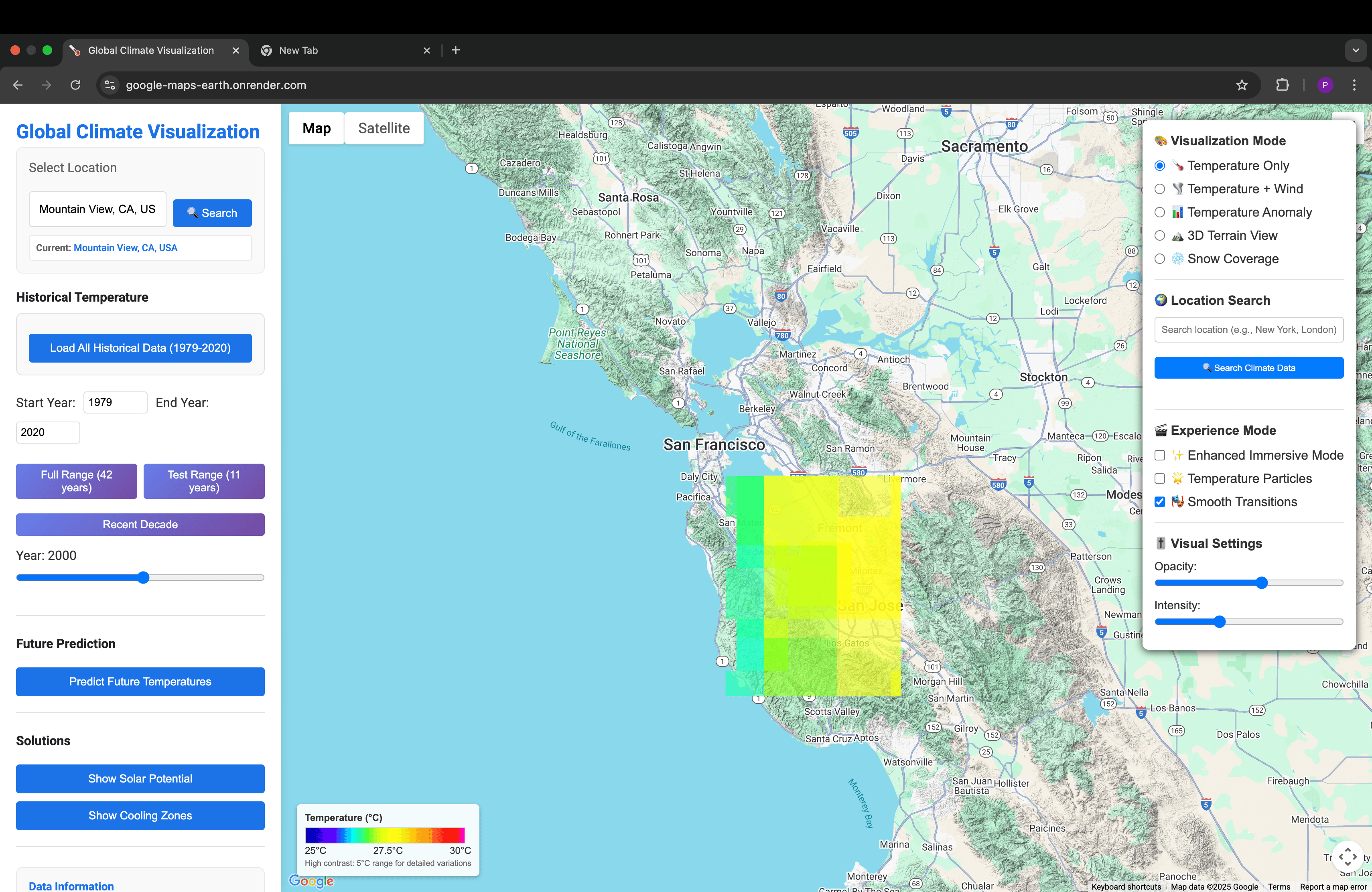
Task: Open the new tab plus icon
Action: (x=455, y=50)
